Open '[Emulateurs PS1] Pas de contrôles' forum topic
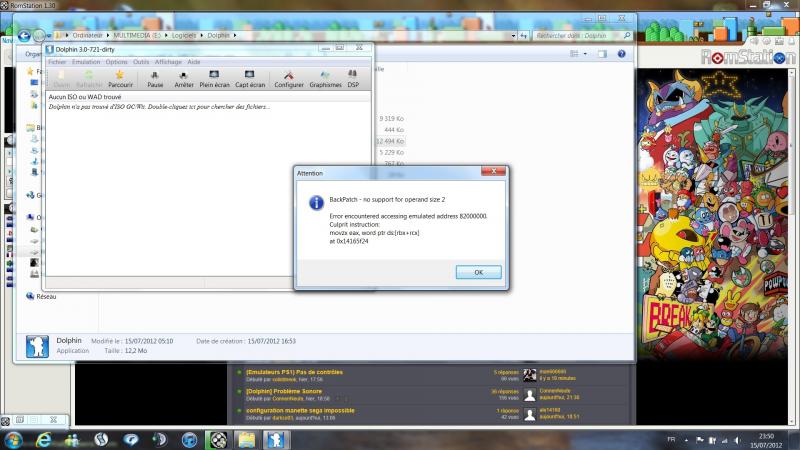The height and width of the screenshot is (450, 800). point(294,372)
